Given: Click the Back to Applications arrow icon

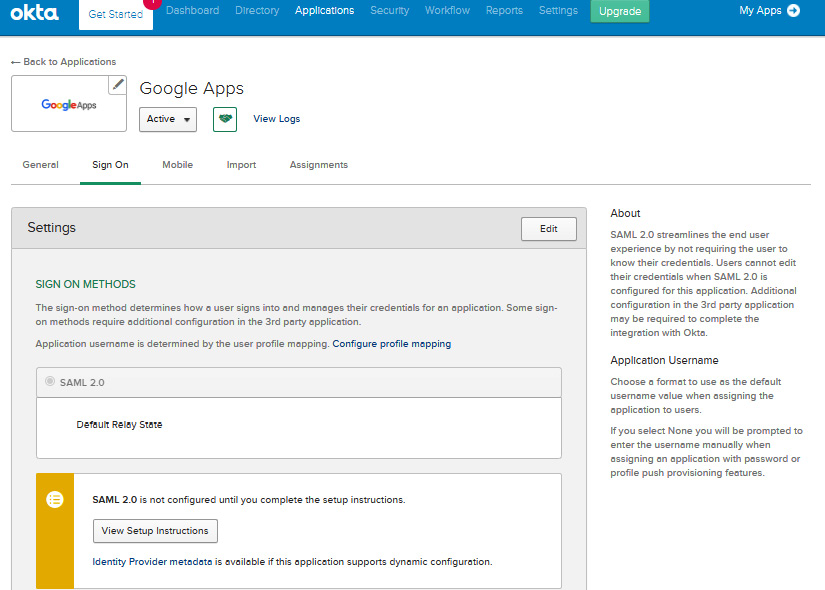Looking at the screenshot, I should [15, 62].
